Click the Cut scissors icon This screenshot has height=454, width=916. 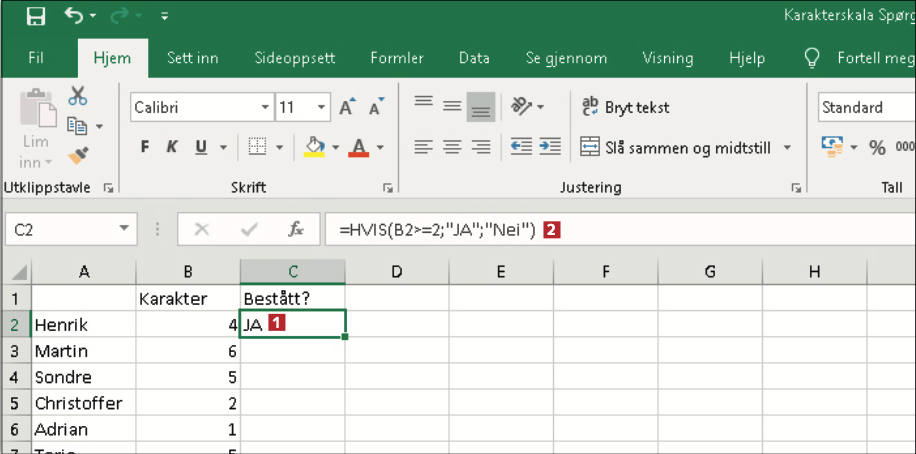click(78, 96)
